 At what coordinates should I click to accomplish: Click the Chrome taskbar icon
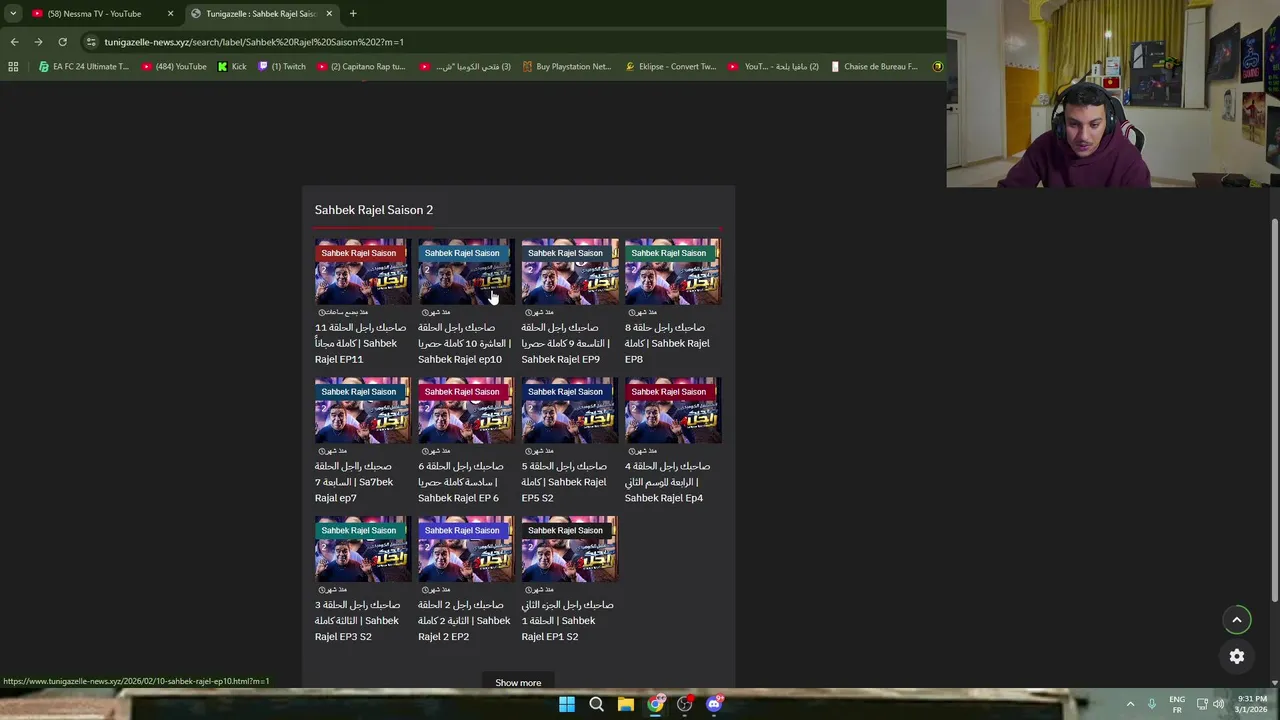pyautogui.click(x=655, y=704)
